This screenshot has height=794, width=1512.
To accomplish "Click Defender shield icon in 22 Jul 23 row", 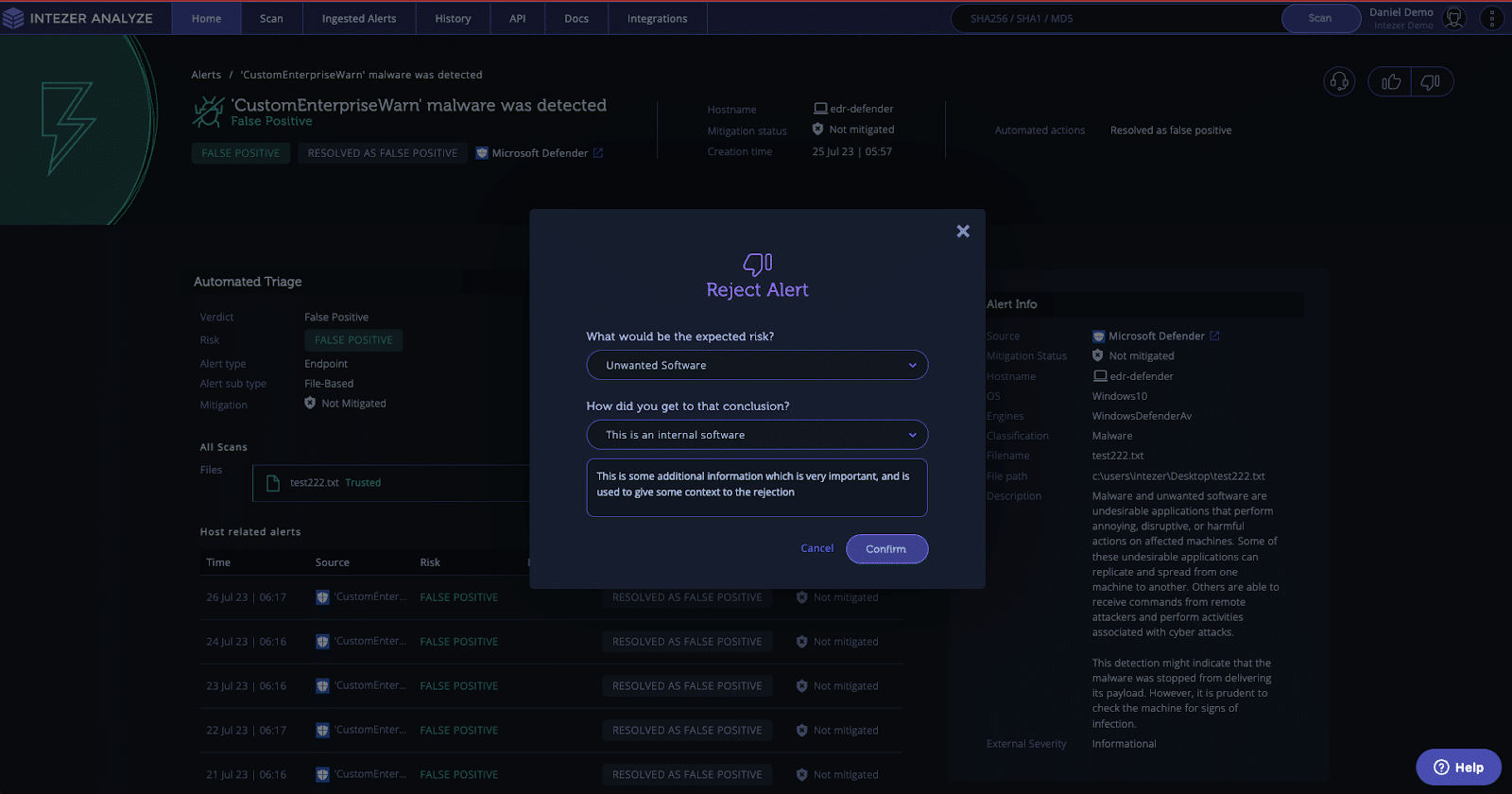I will [322, 731].
